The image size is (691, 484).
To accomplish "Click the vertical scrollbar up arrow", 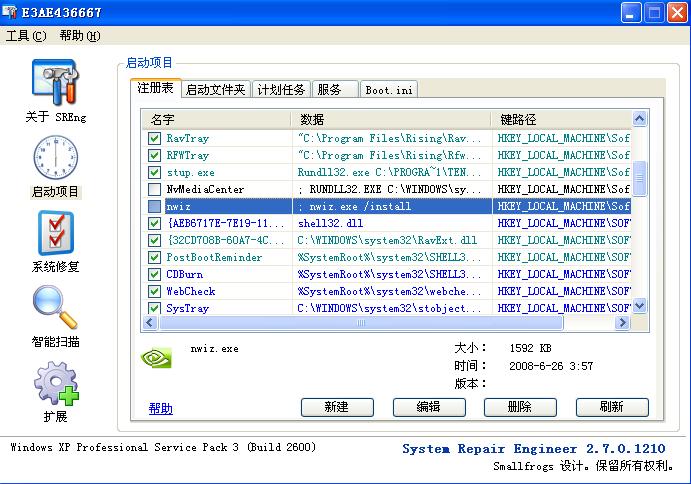I will (639, 118).
